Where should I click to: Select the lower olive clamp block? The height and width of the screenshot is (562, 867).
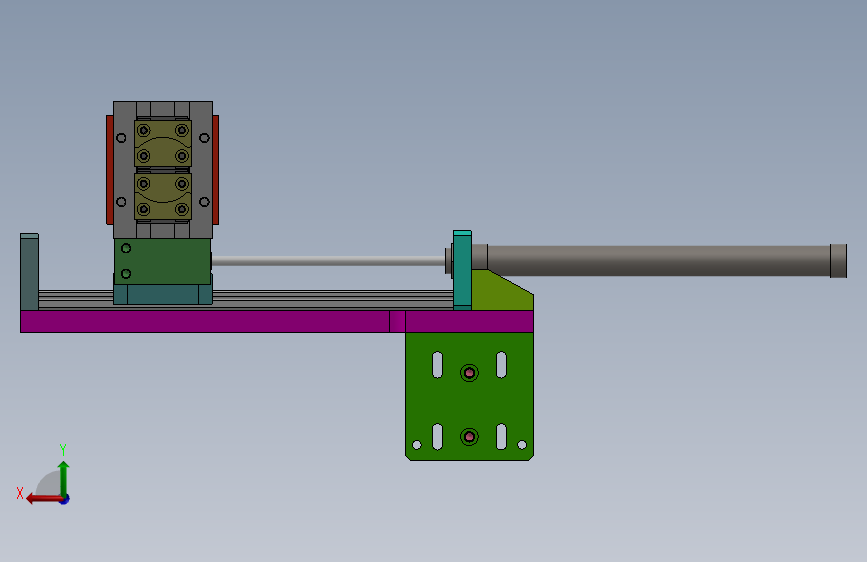[x=163, y=196]
